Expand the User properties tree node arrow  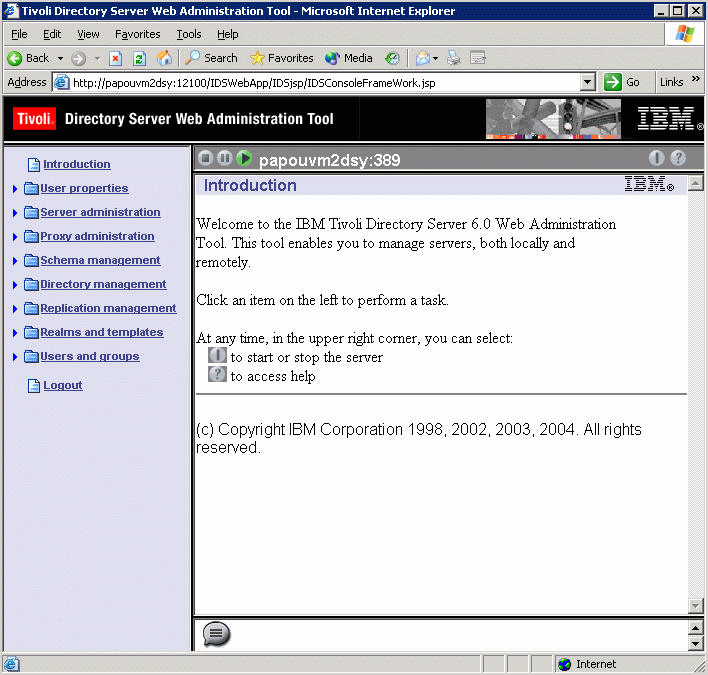15,189
